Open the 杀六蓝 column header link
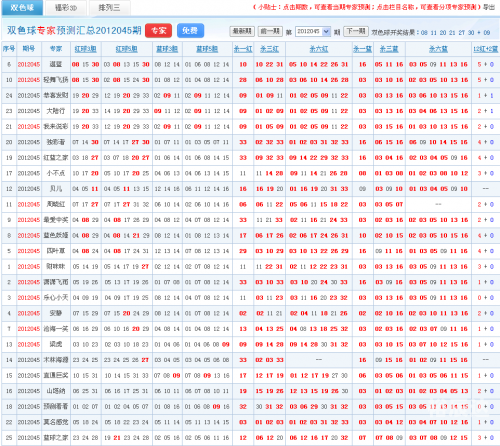 point(438,49)
